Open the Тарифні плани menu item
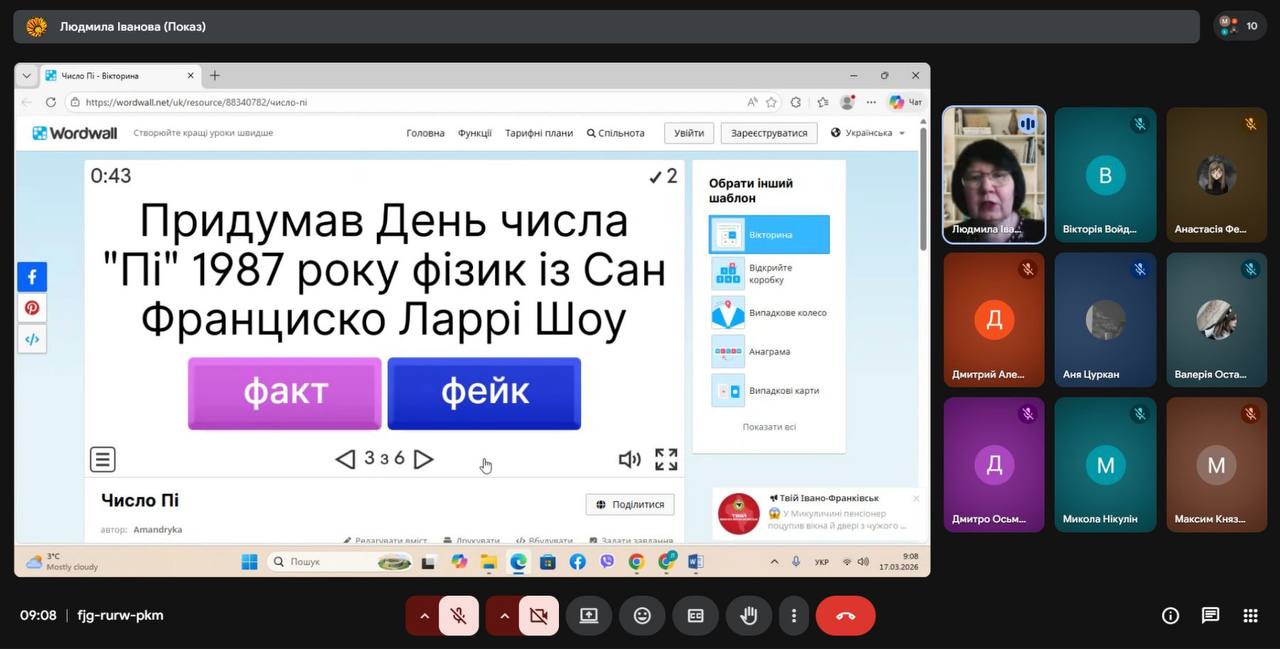1280x649 pixels. (x=539, y=133)
